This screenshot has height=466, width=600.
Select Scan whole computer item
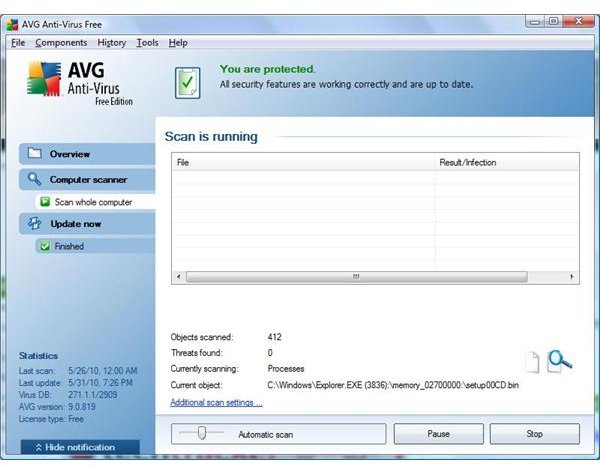(95, 202)
